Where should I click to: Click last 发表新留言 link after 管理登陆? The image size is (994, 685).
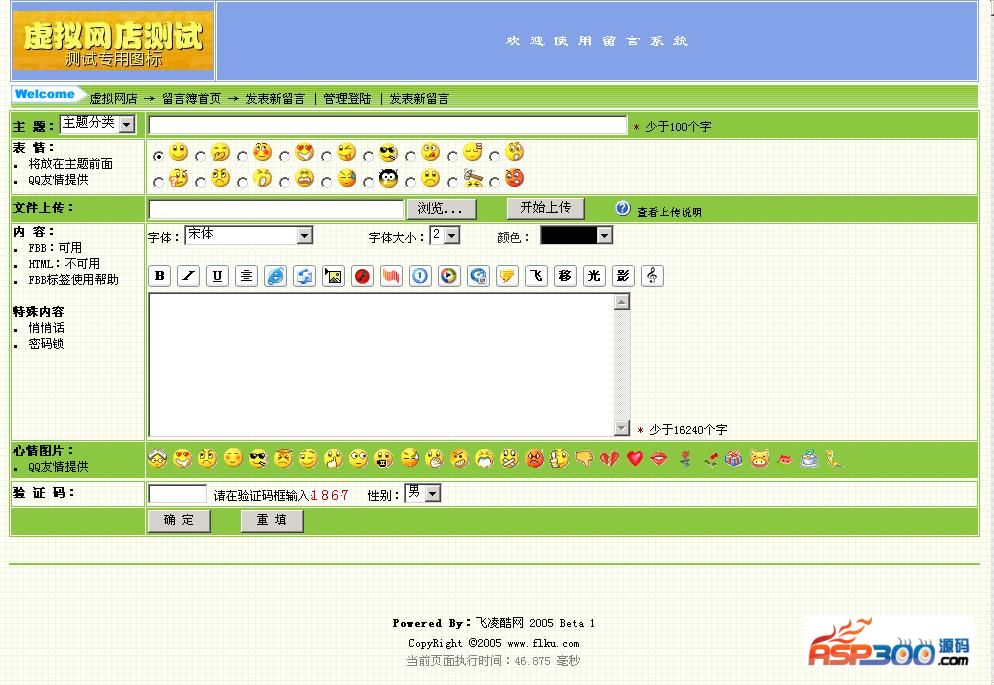pyautogui.click(x=419, y=99)
